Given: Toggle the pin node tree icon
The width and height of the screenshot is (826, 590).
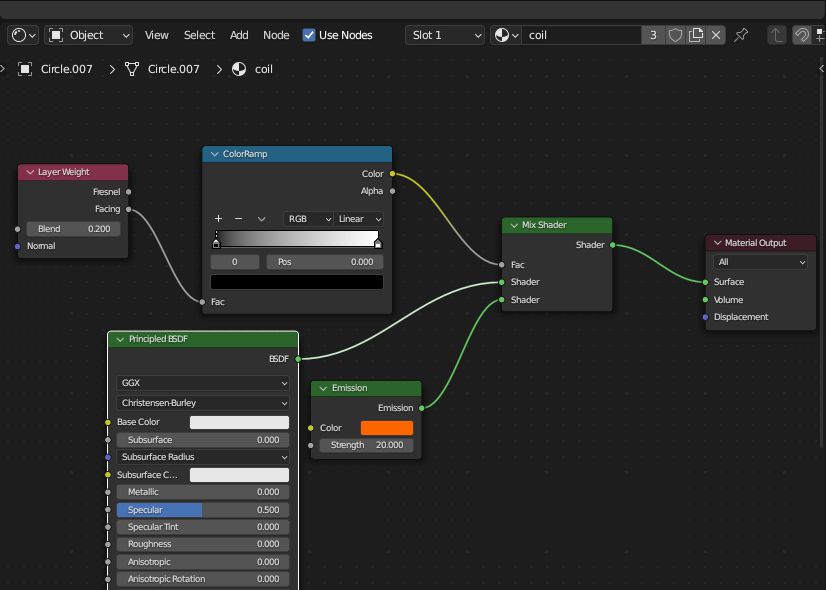Looking at the screenshot, I should 741,35.
